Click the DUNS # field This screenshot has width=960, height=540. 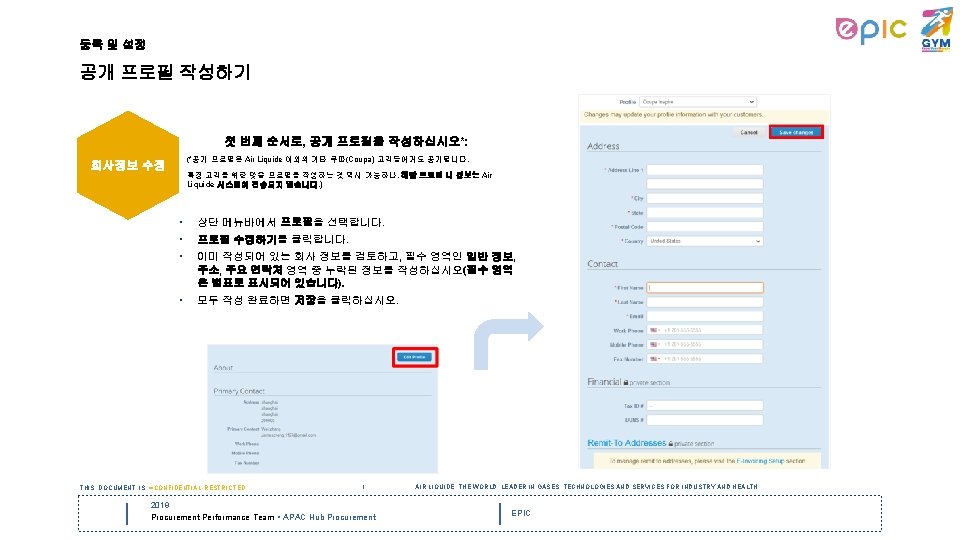pos(705,420)
